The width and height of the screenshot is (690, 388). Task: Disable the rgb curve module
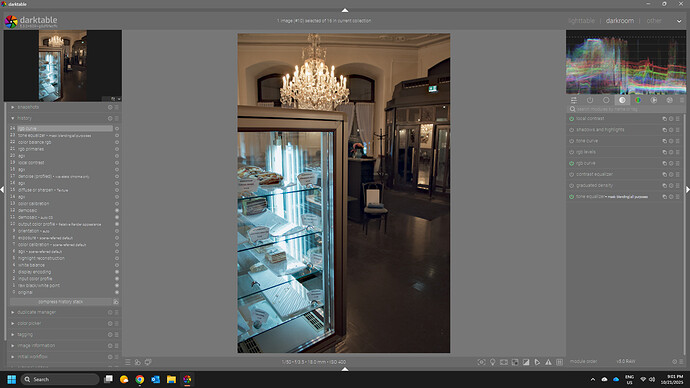click(572, 163)
